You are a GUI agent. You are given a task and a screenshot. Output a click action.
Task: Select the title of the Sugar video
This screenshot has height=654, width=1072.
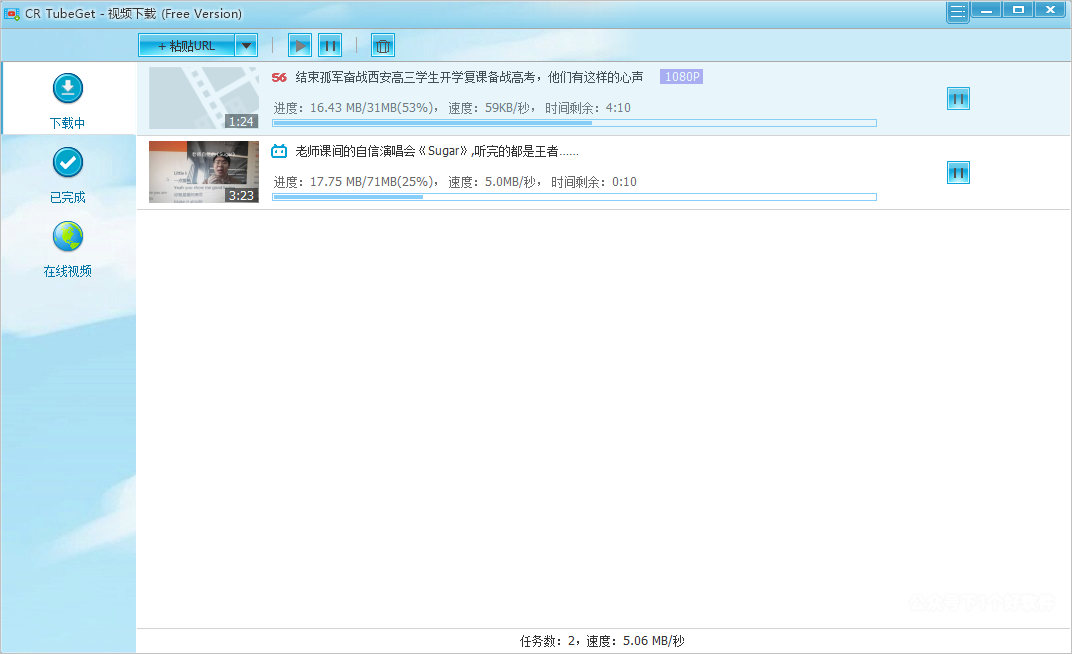coord(437,151)
